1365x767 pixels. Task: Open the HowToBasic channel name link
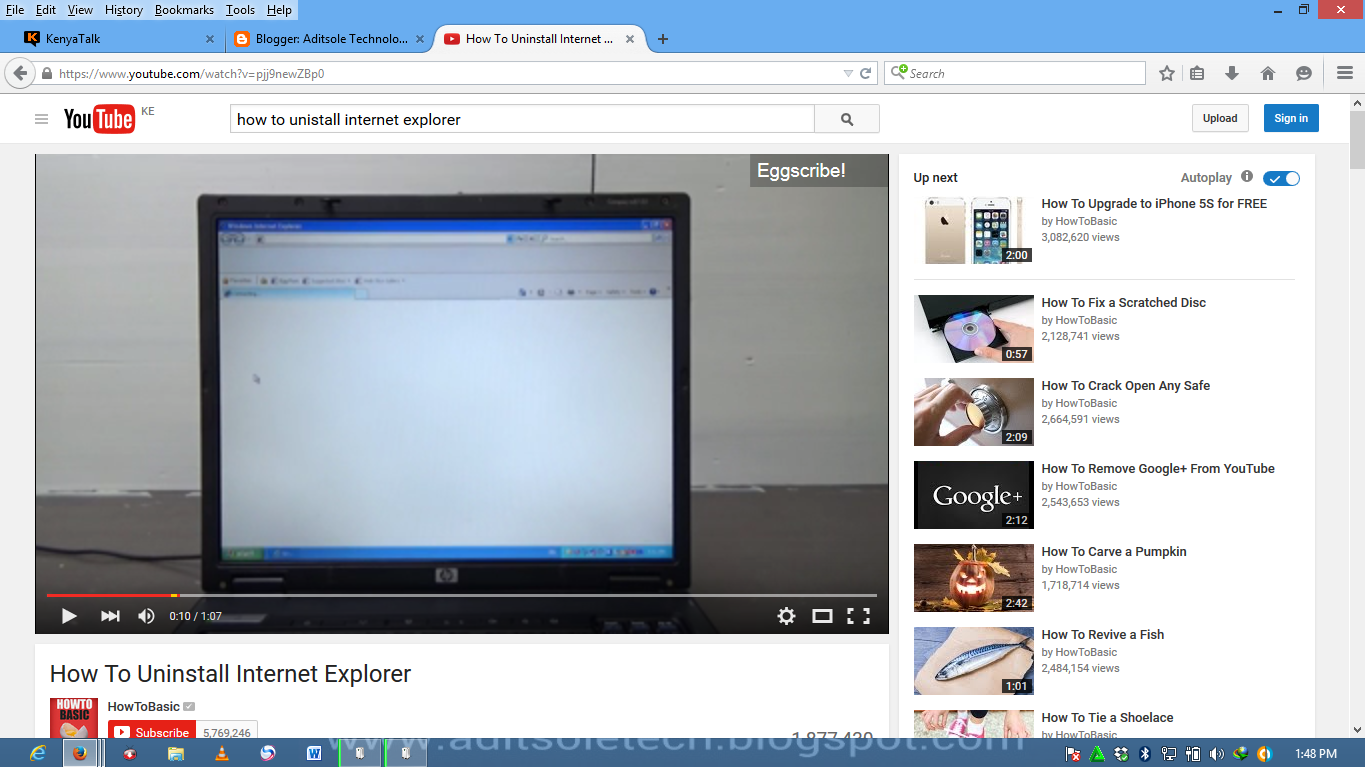pyautogui.click(x=144, y=706)
